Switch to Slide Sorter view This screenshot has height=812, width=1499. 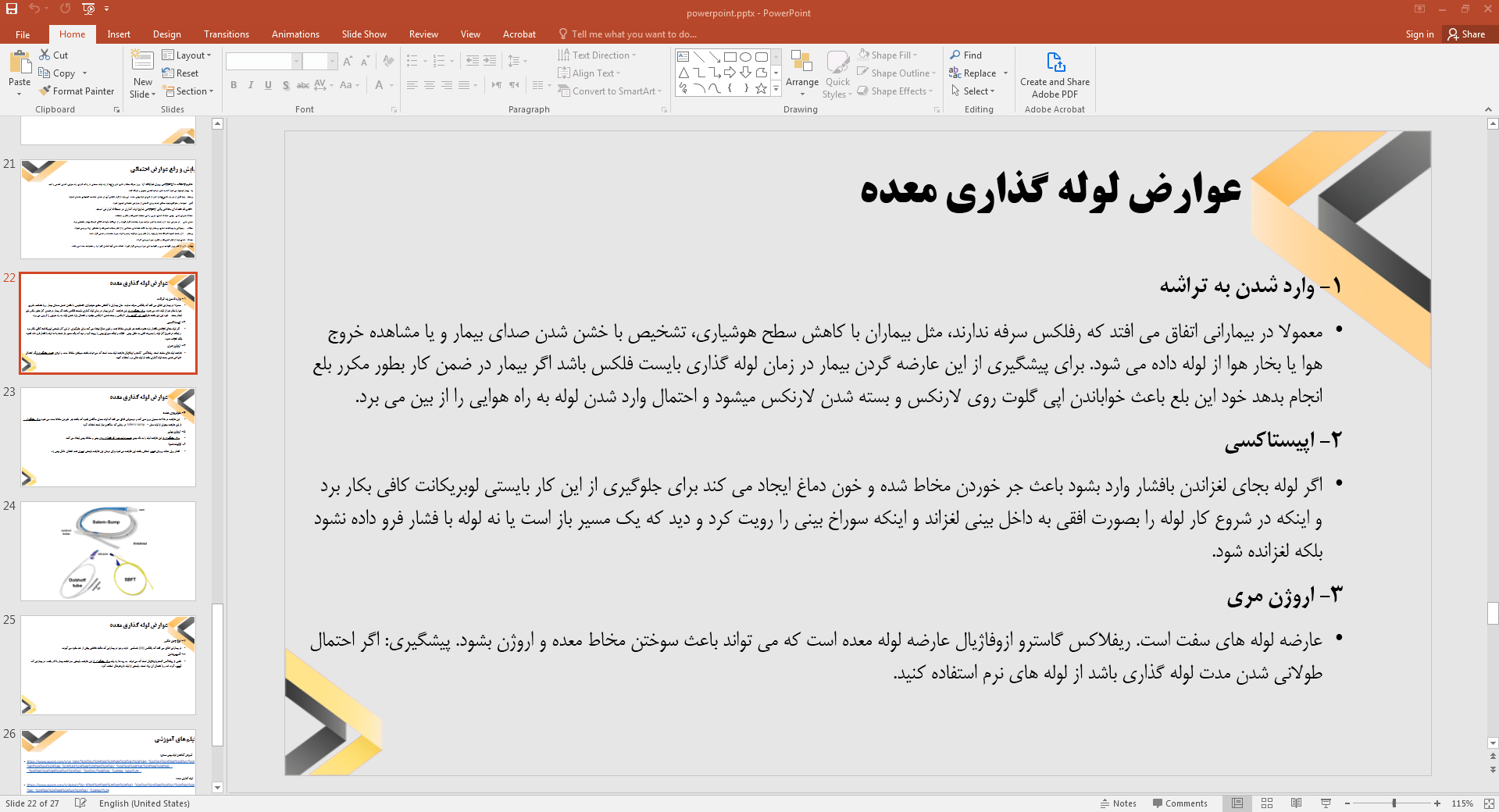pos(1267,803)
